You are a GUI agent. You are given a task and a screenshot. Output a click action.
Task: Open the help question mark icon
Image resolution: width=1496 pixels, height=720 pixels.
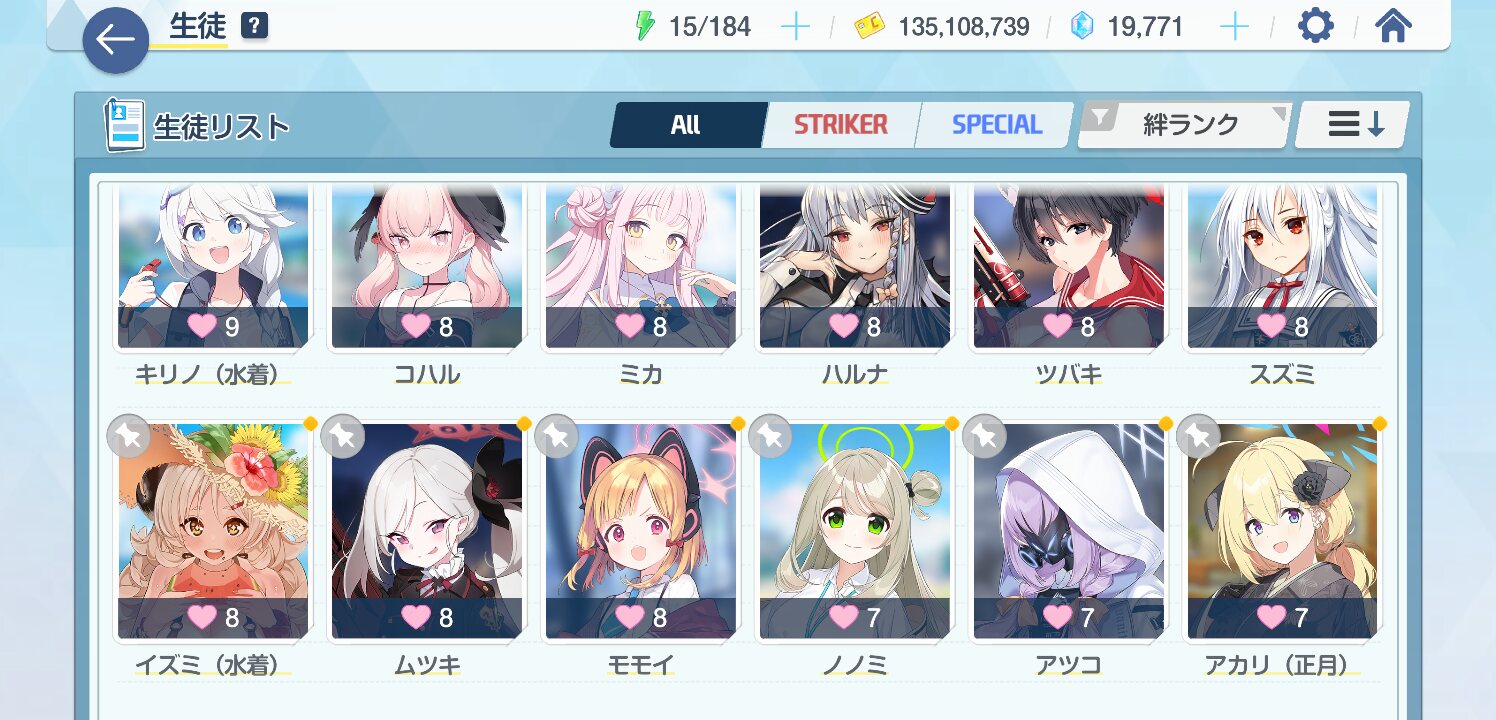pyautogui.click(x=255, y=26)
